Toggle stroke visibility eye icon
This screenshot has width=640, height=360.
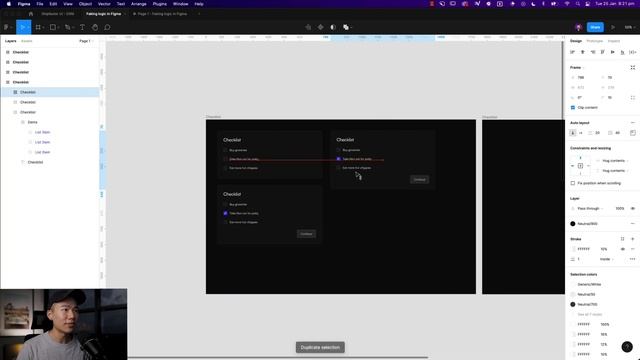[x=622, y=249]
